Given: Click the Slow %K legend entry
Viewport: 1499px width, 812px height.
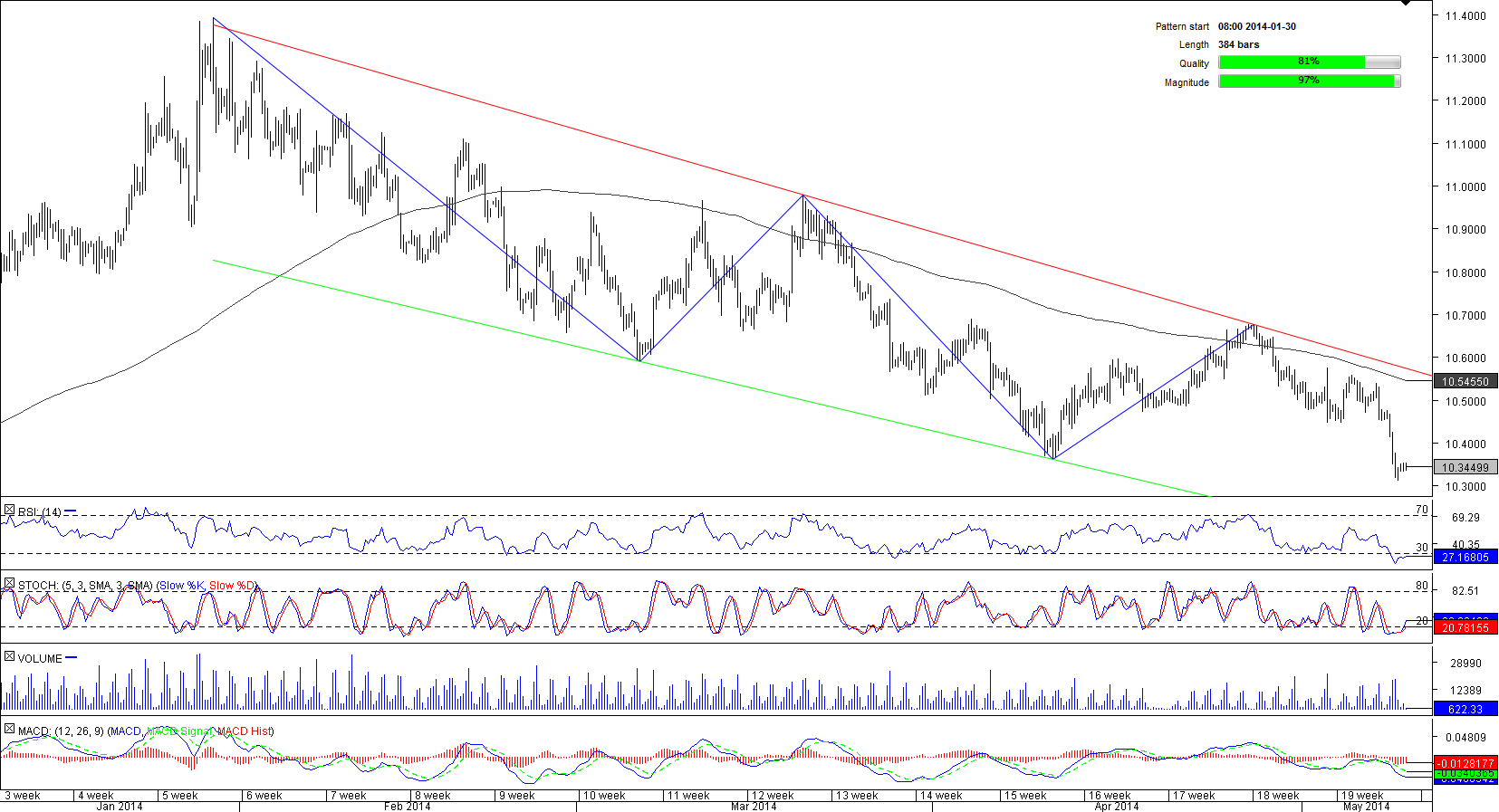Looking at the screenshot, I should (182, 586).
